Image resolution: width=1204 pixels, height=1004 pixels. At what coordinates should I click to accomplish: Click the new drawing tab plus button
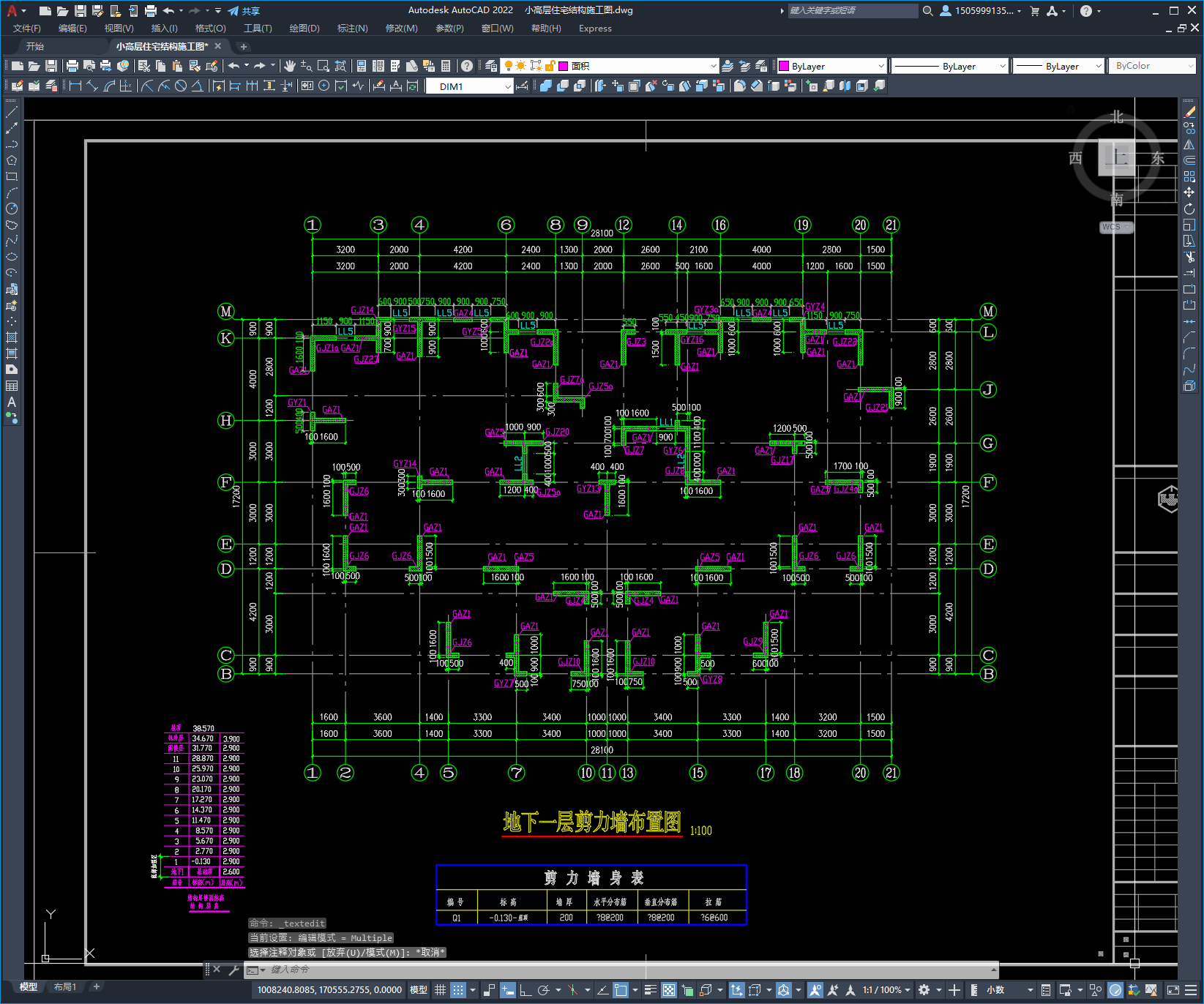[244, 47]
